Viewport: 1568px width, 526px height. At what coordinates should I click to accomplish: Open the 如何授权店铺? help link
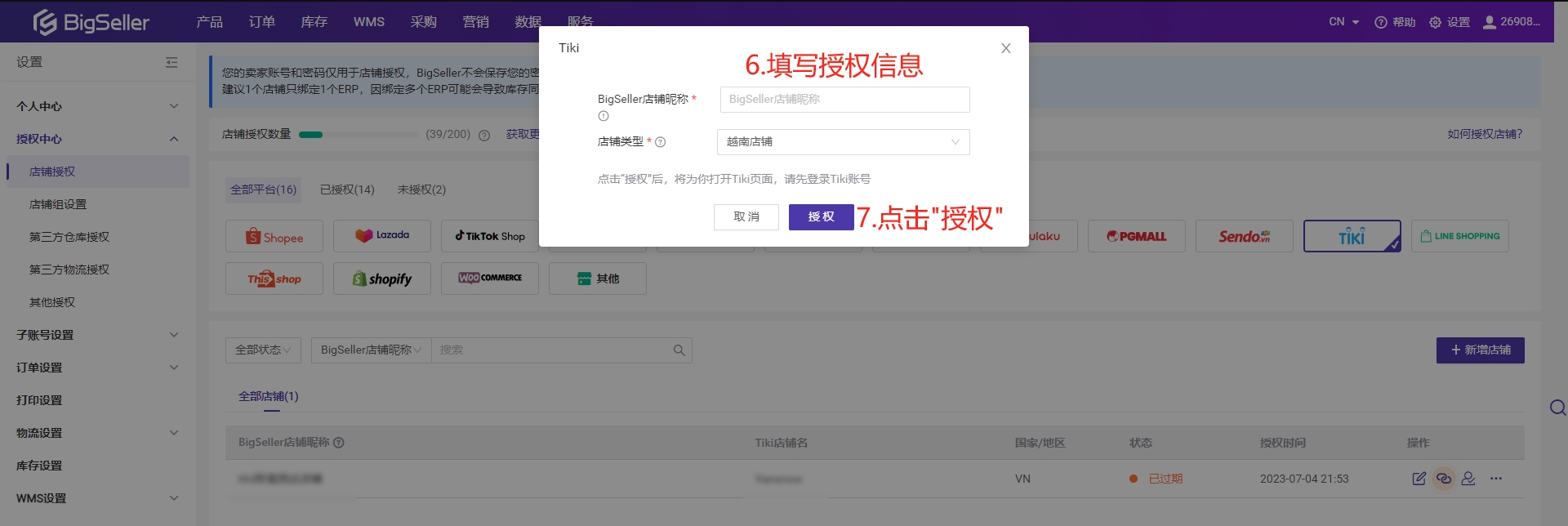pyautogui.click(x=1486, y=135)
